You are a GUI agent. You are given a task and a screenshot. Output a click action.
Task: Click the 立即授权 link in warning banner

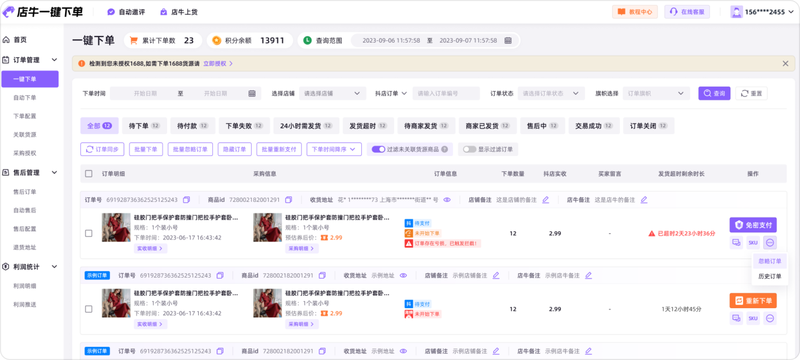point(218,64)
